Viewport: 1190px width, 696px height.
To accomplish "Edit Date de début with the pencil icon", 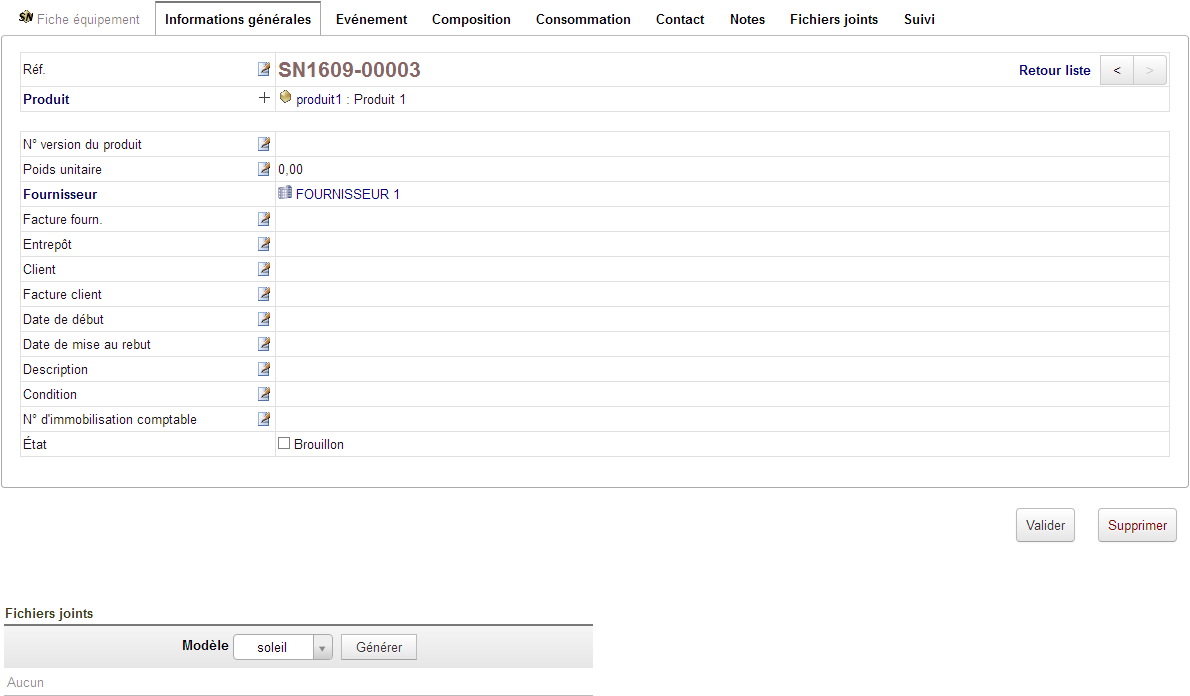I will 263,318.
